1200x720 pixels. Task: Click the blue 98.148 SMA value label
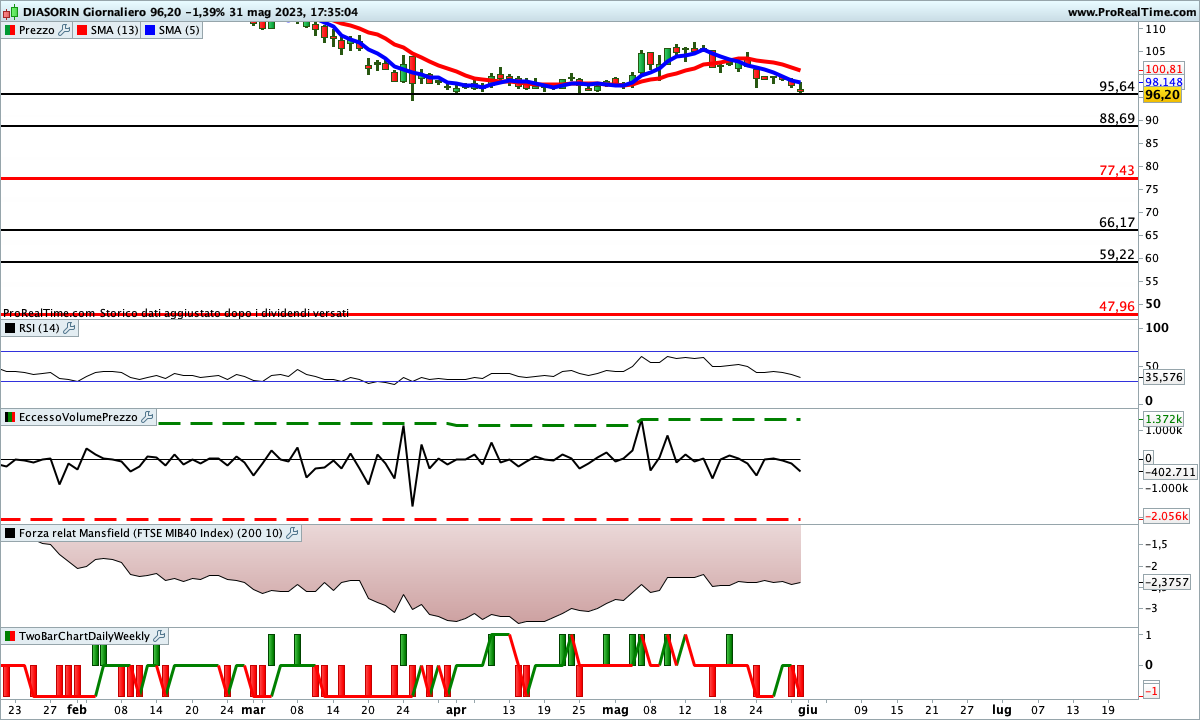pos(1164,82)
